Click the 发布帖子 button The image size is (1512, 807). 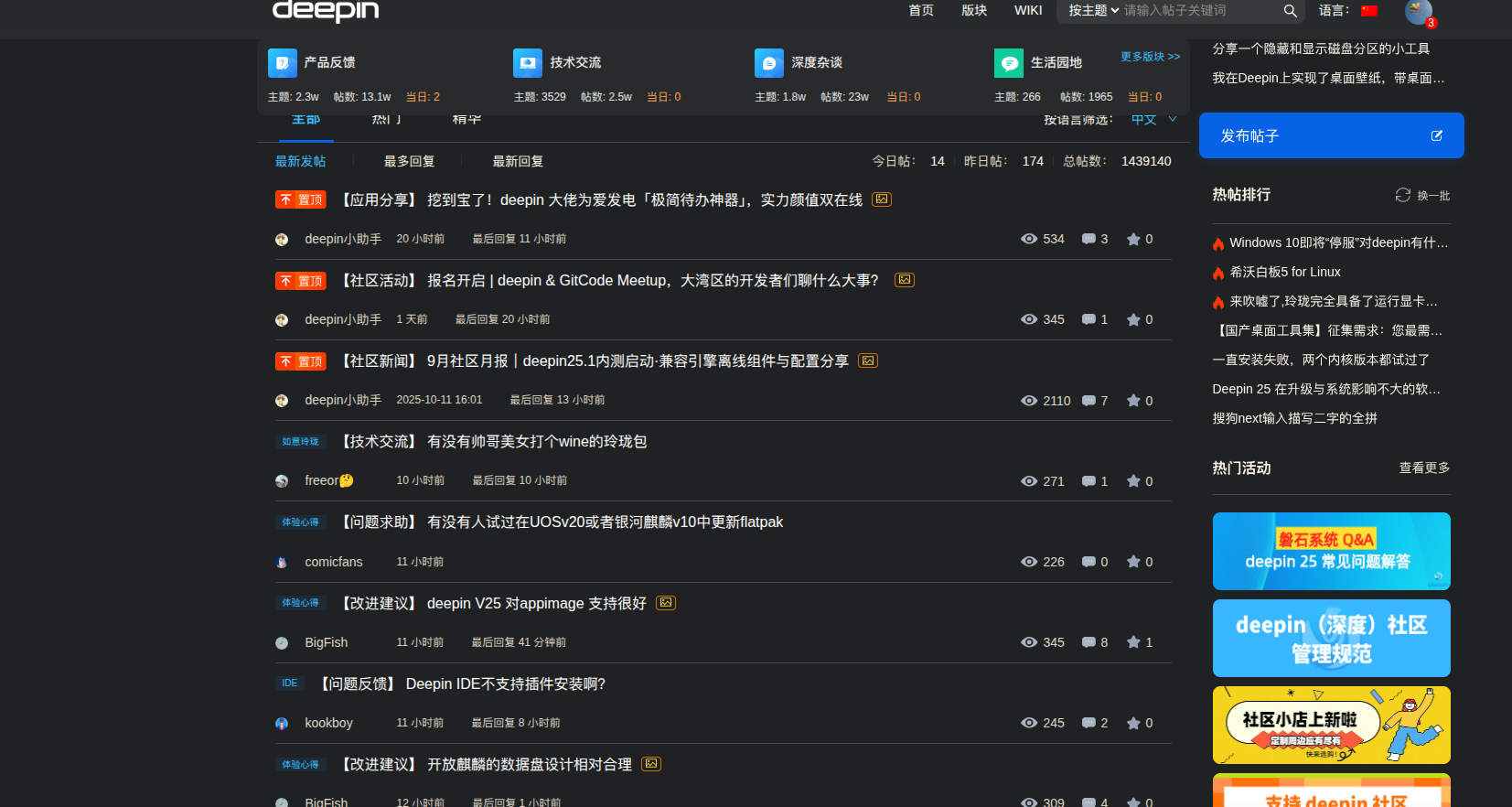1331,135
